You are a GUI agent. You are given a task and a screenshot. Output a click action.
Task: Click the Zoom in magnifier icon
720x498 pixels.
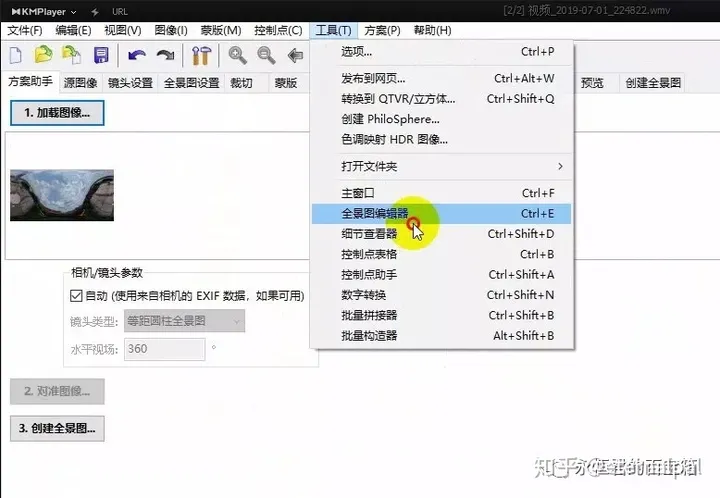pyautogui.click(x=238, y=56)
